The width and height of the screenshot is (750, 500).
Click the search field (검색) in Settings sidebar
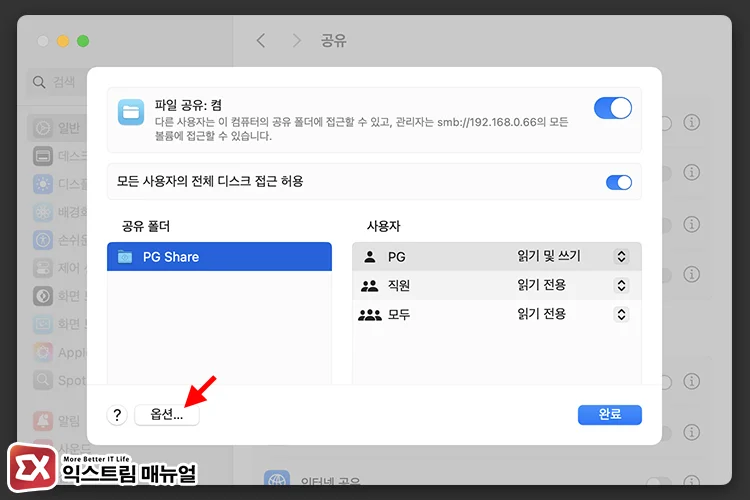pyautogui.click(x=57, y=82)
